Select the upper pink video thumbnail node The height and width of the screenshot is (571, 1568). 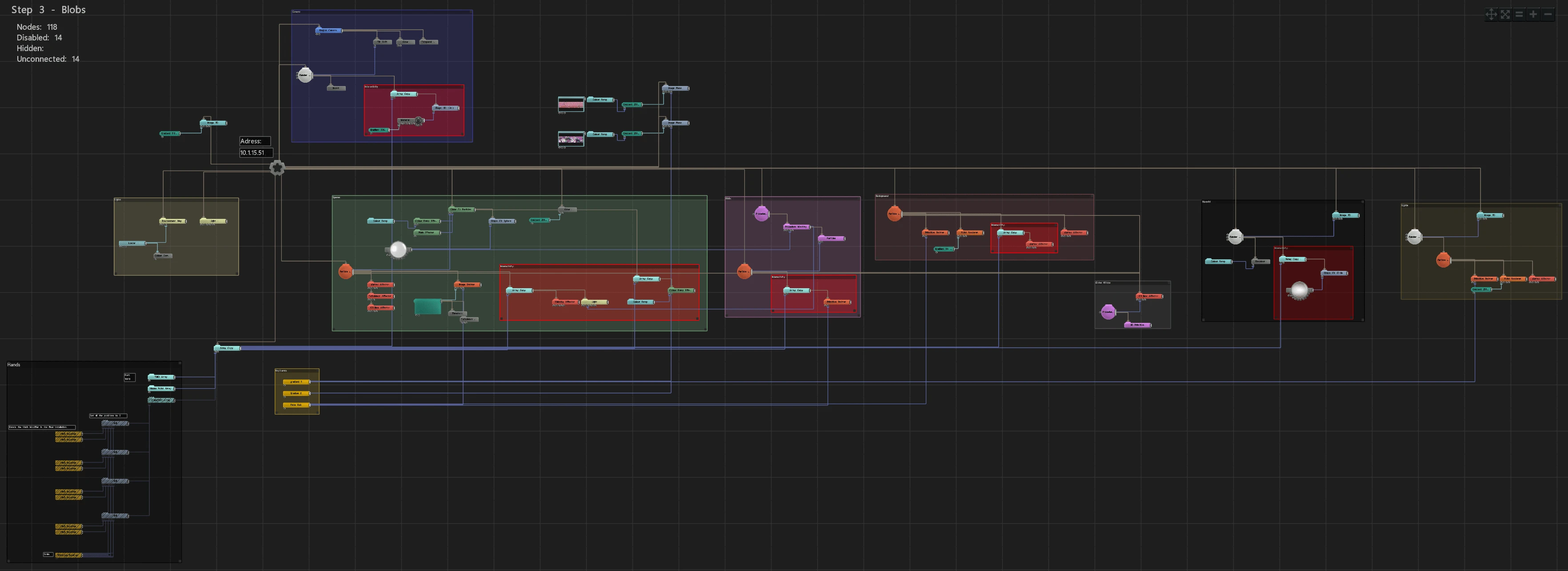pyautogui.click(x=571, y=104)
